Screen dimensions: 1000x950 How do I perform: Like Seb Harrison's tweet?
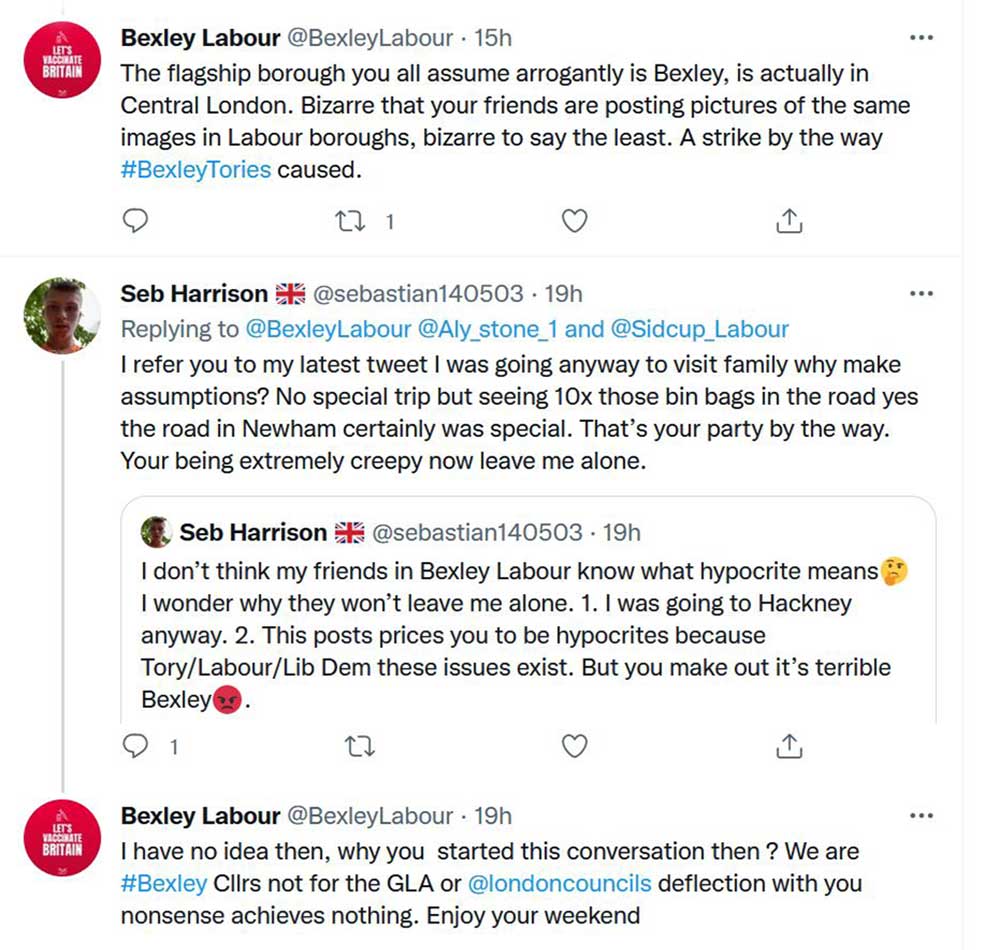click(574, 745)
